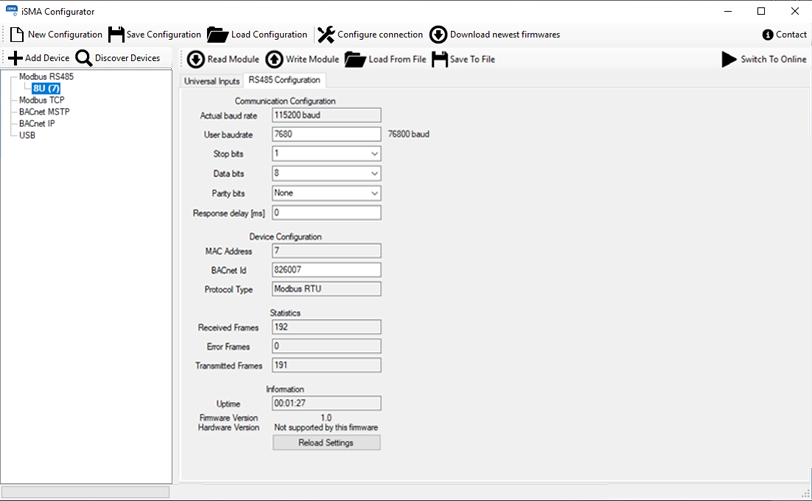Expand the Parity bits dropdown
This screenshot has width=812, height=501.
374,193
